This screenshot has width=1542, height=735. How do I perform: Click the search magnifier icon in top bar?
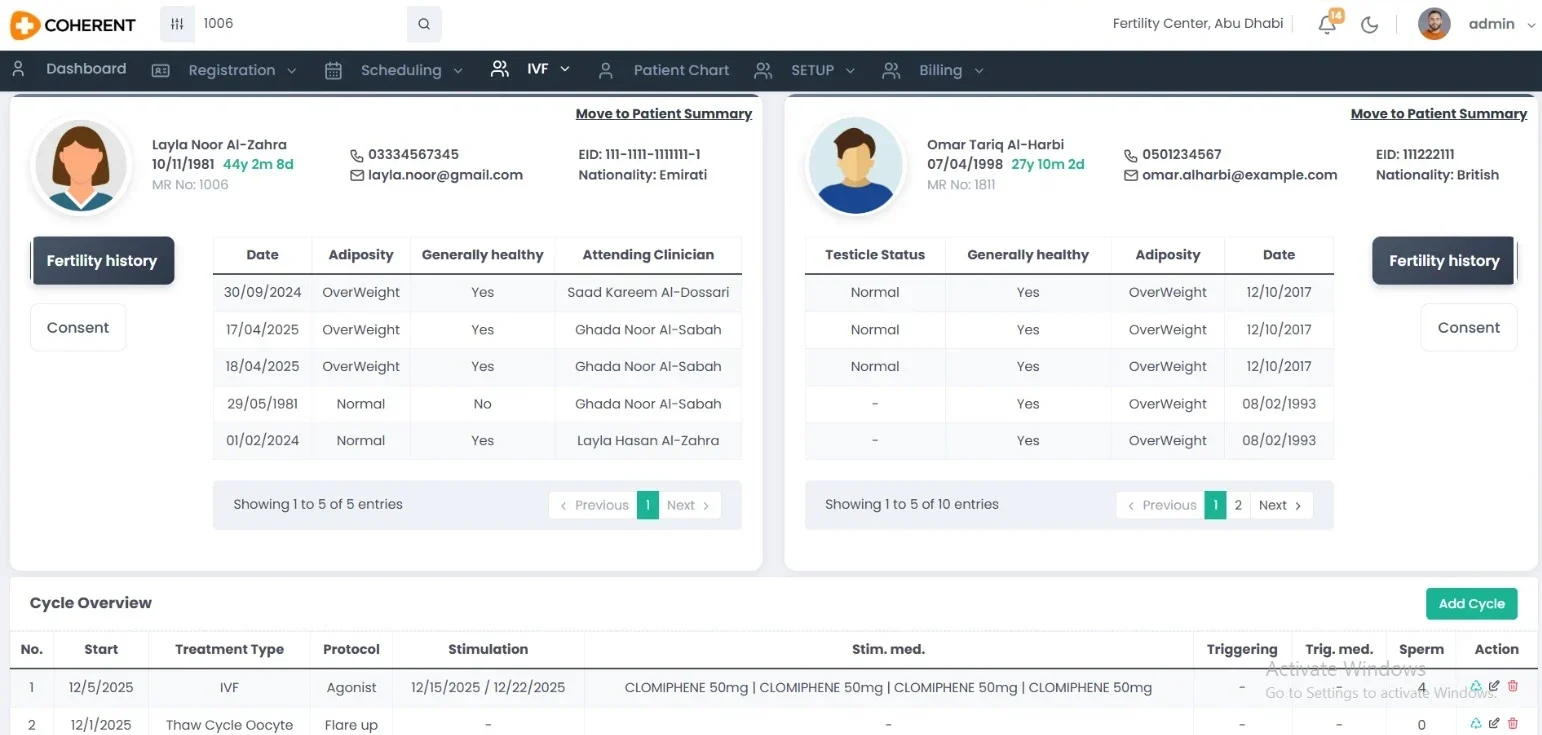click(424, 24)
